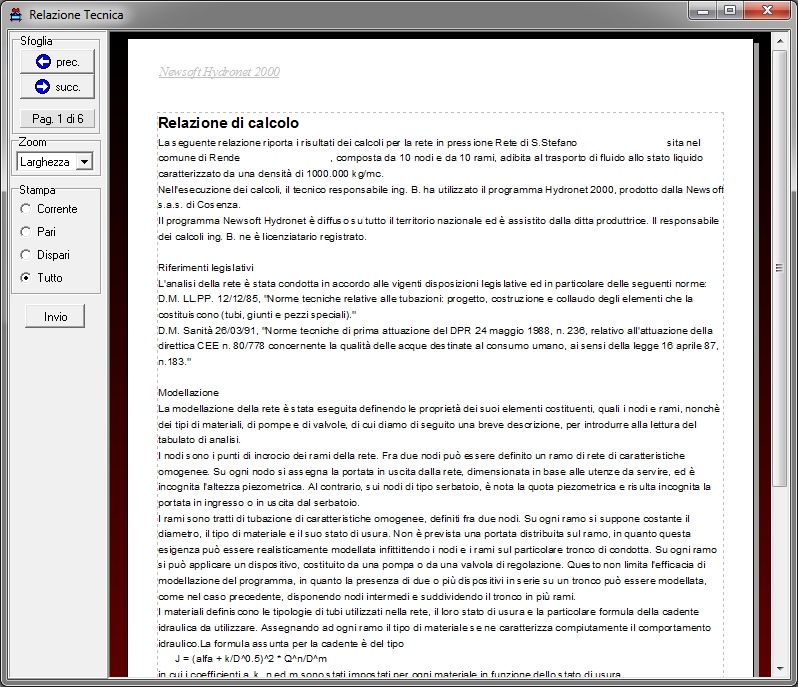The width and height of the screenshot is (798, 687).
Task: Click the Invio button
Action: 55,317
